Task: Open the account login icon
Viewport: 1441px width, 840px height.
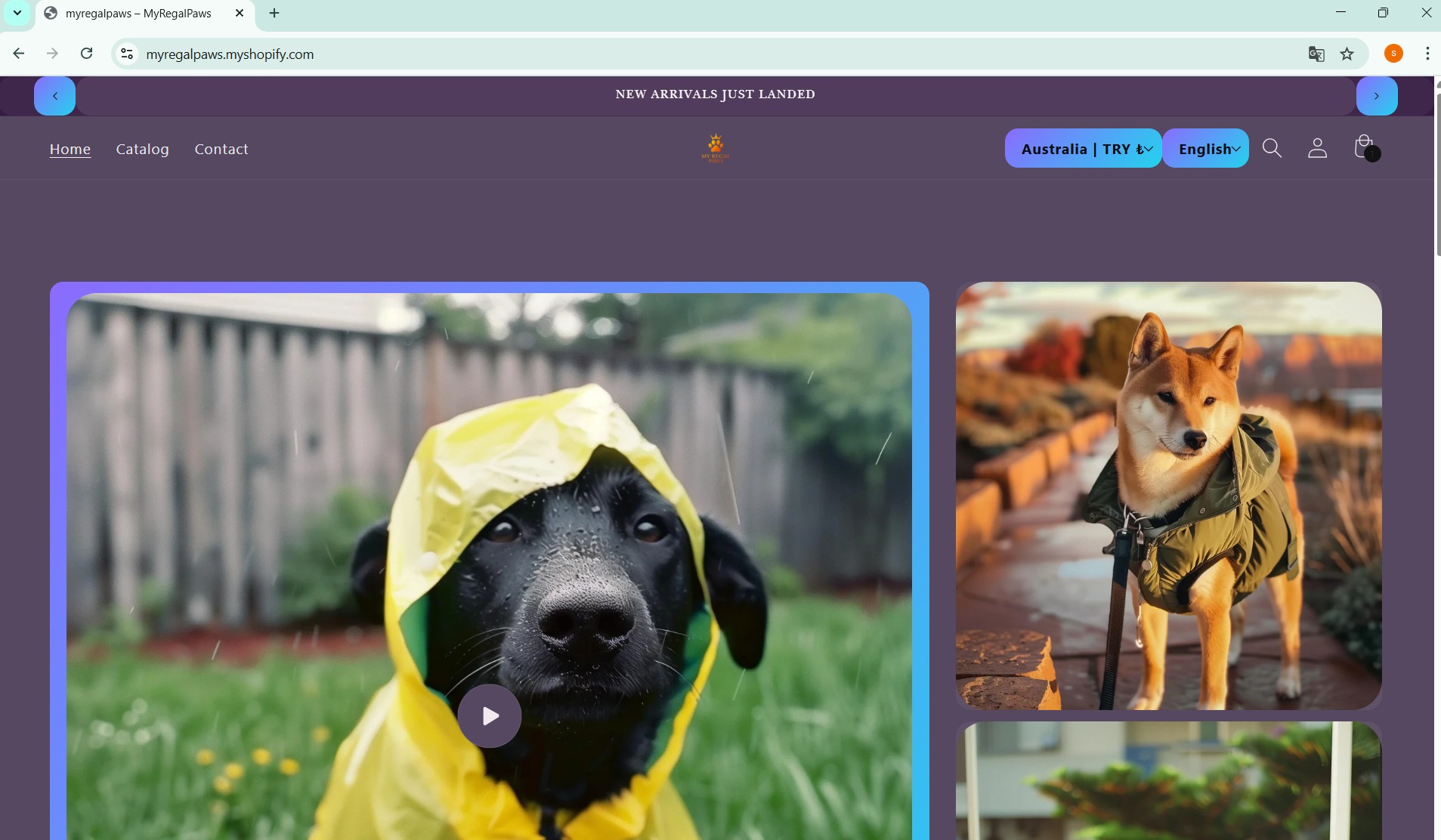Action: click(1317, 148)
